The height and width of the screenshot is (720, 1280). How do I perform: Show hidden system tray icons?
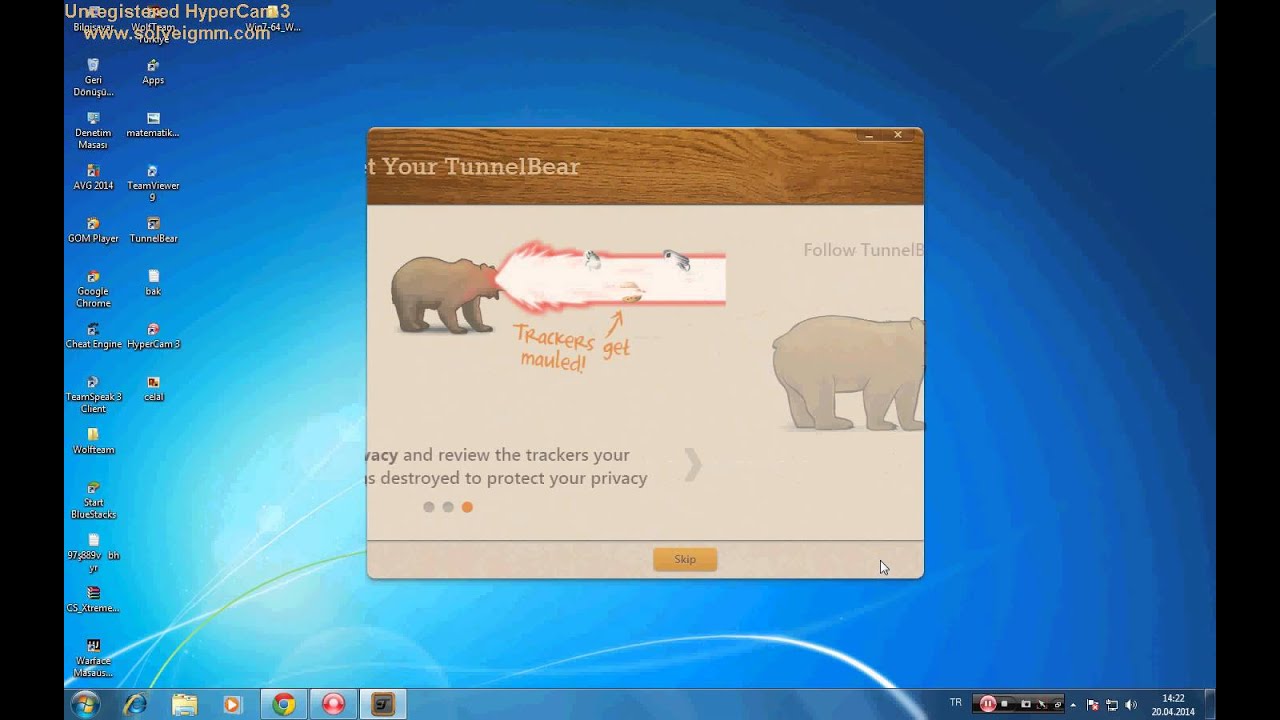[x=1075, y=704]
